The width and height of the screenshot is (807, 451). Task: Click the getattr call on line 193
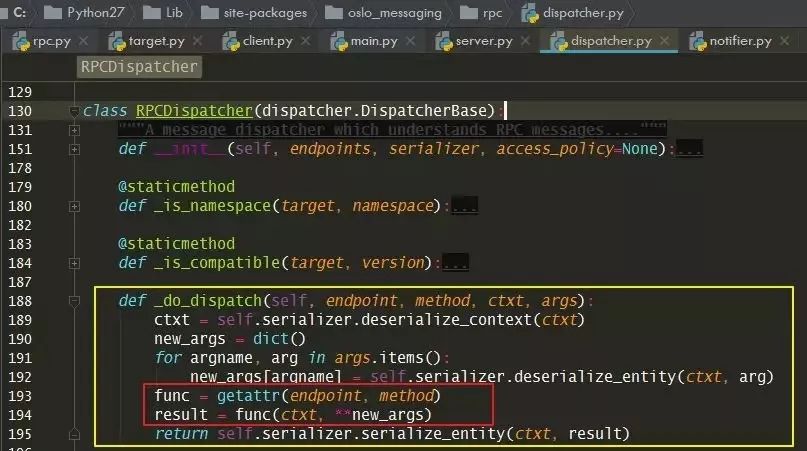(x=249, y=396)
